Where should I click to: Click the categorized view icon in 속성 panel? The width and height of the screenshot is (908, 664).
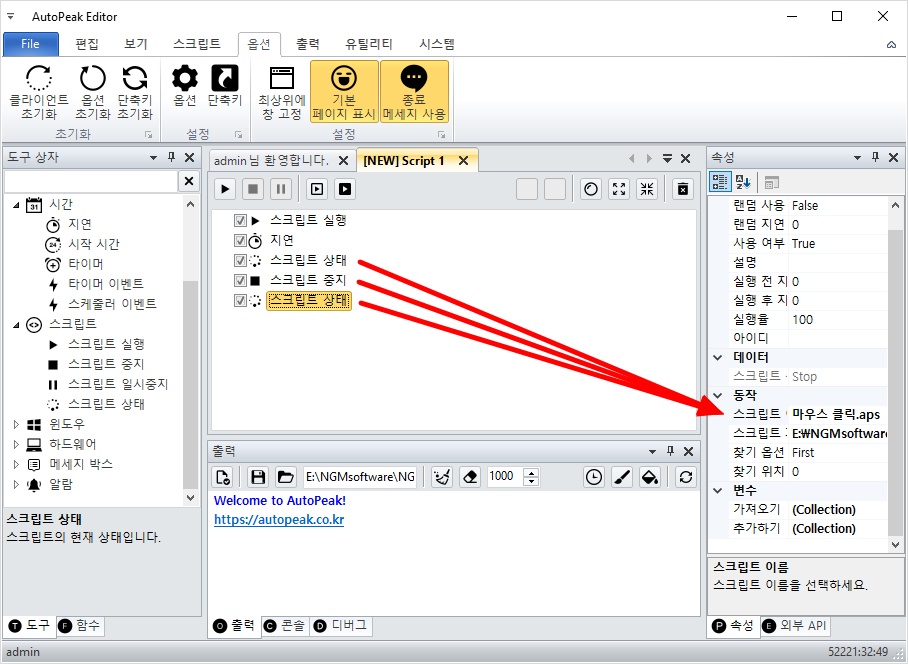tap(720, 182)
